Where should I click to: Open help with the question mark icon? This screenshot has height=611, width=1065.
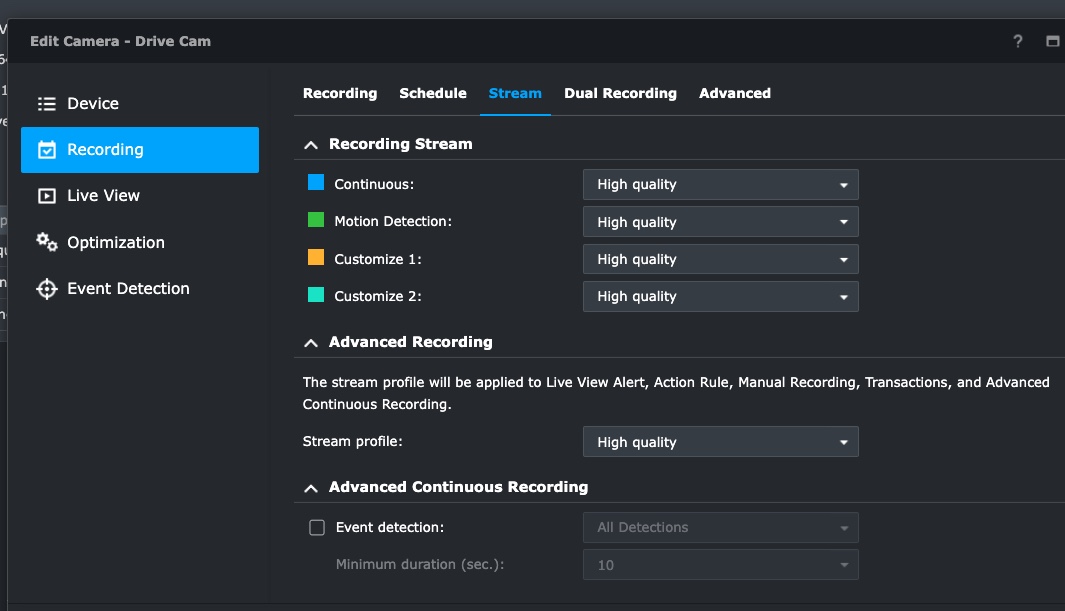(x=1018, y=41)
